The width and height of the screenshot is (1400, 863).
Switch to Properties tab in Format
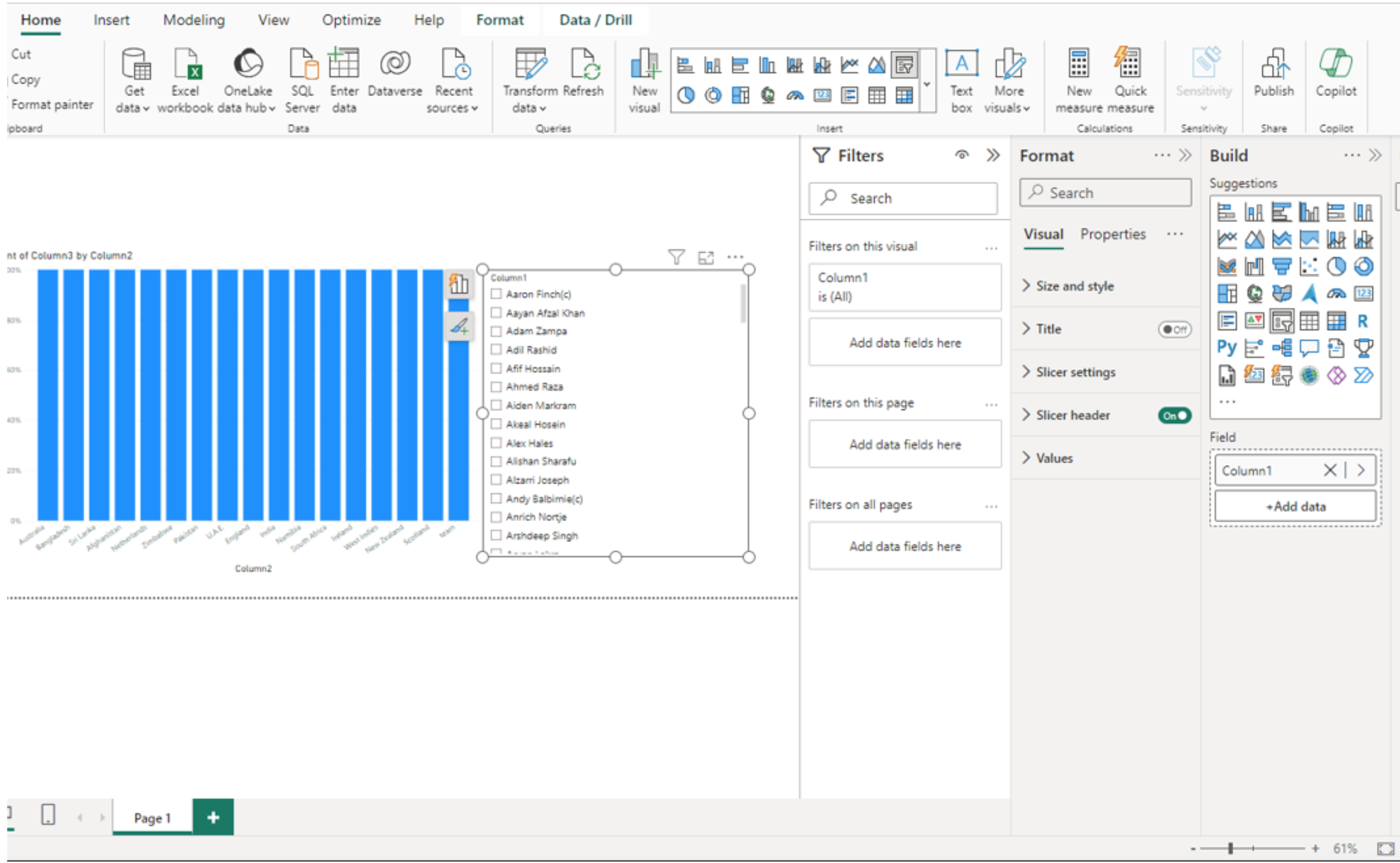click(x=1112, y=234)
